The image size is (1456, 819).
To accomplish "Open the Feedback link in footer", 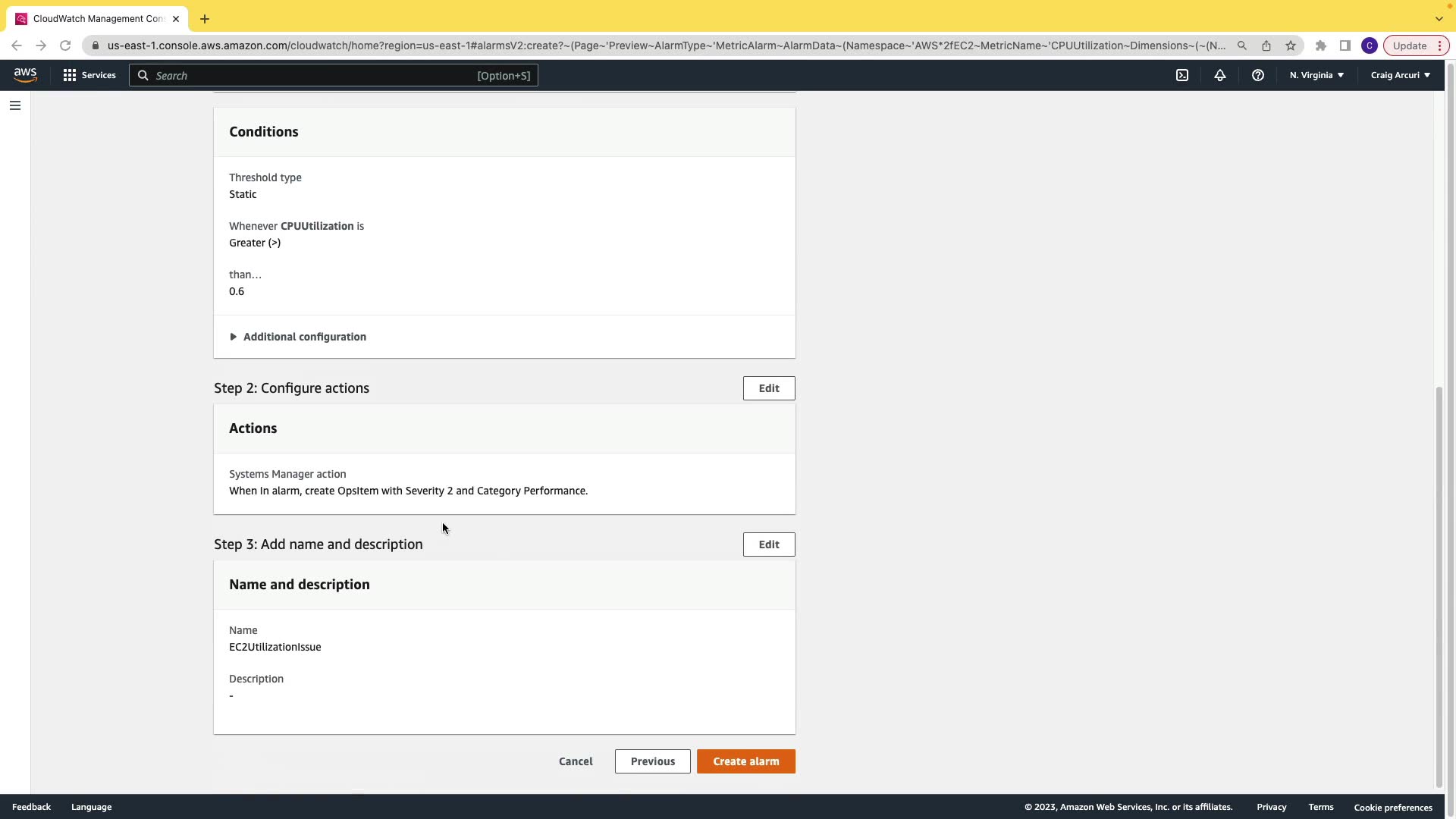I will (31, 807).
